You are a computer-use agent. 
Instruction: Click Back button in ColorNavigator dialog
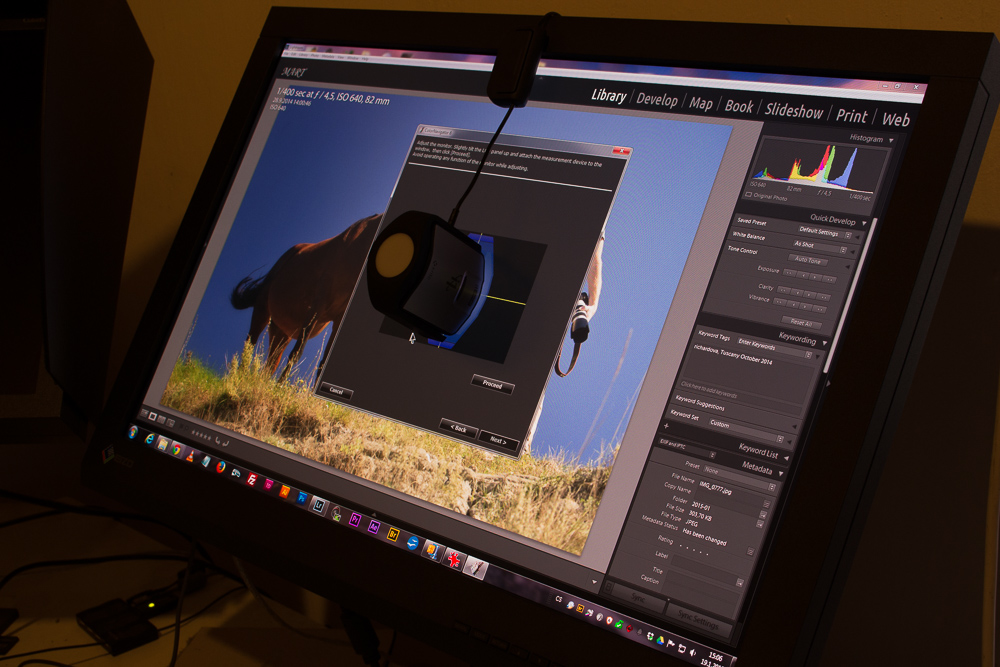pos(459,429)
